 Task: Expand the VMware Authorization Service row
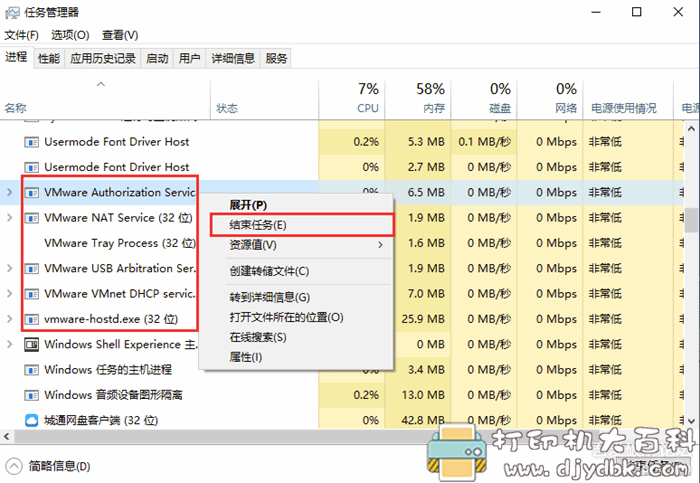(x=9, y=192)
